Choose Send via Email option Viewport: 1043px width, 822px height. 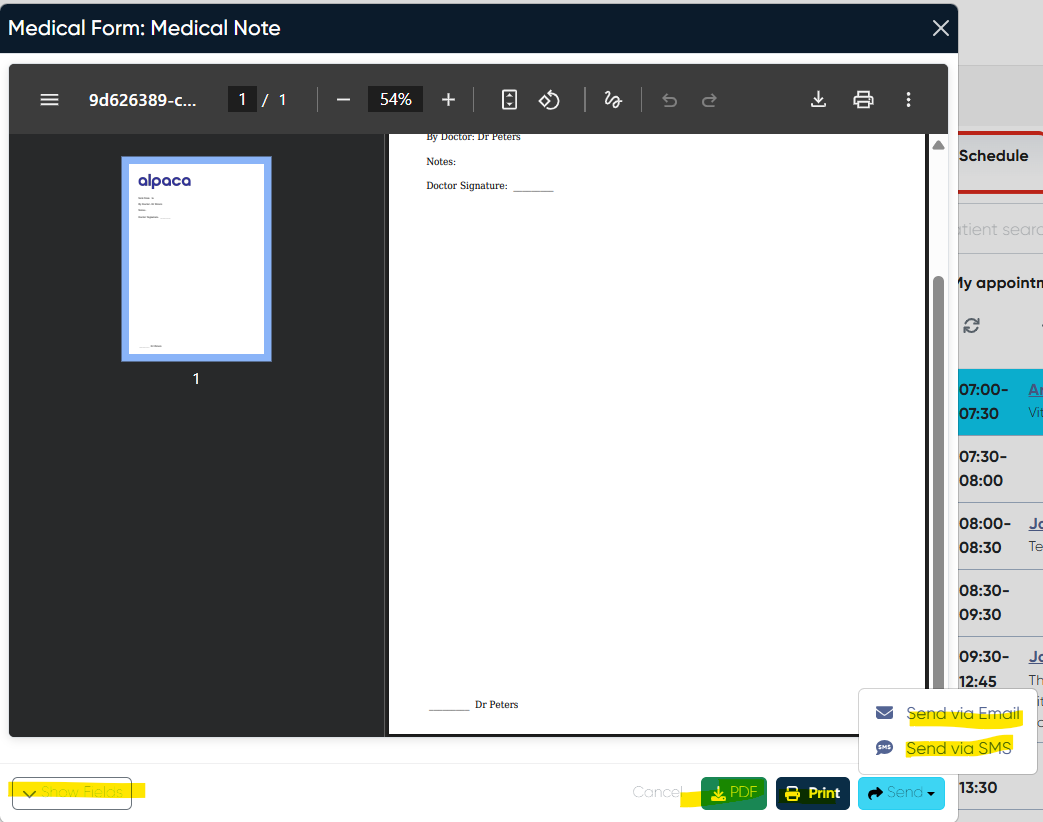962,714
